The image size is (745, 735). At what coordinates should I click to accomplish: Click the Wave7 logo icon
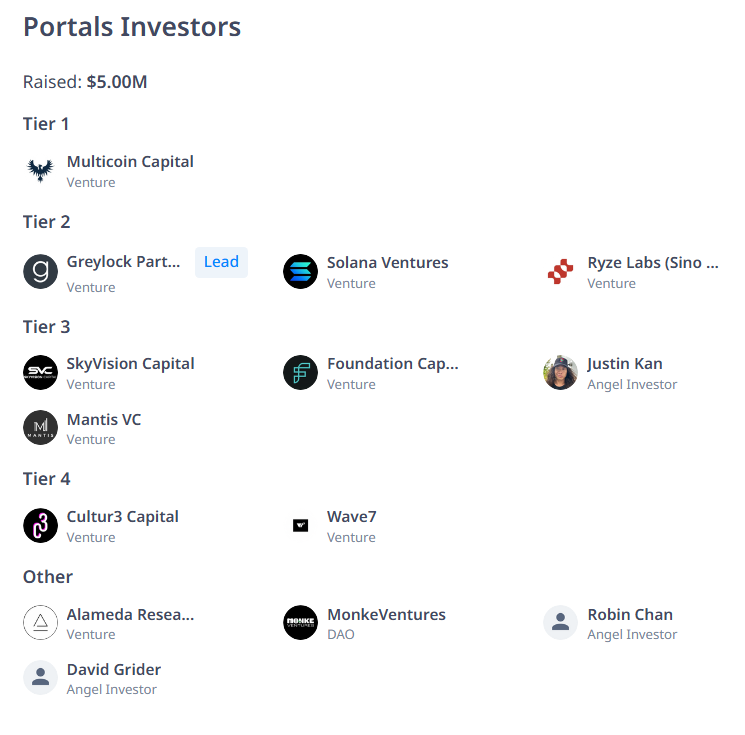point(300,525)
